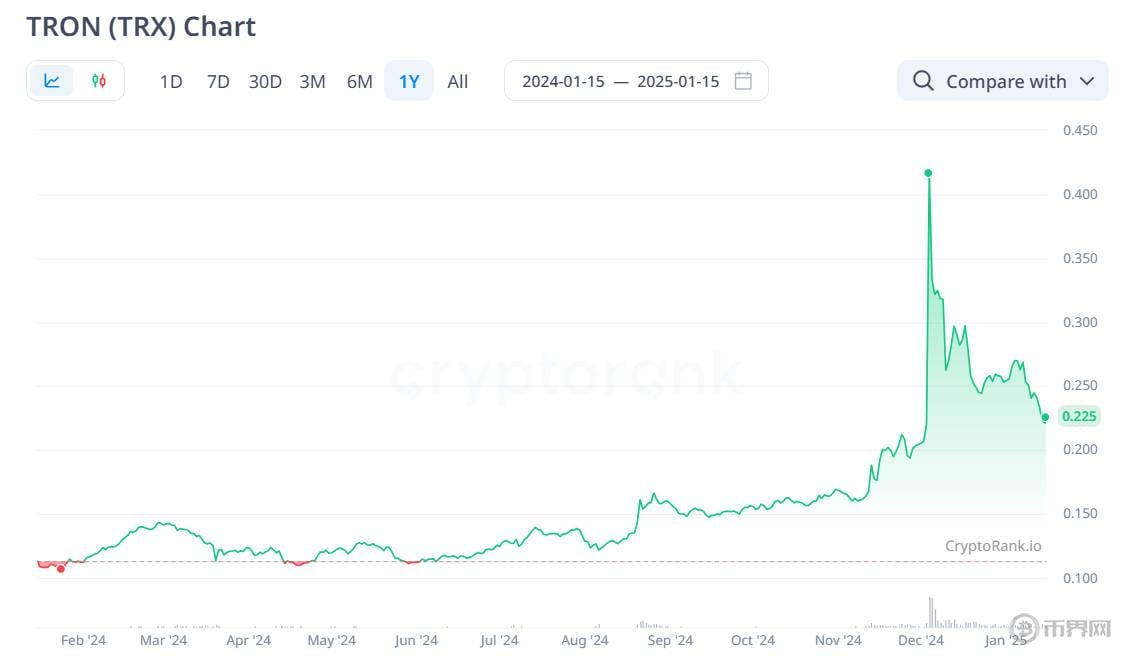Expand the Compare with dropdown chevron
The width and height of the screenshot is (1122, 656).
1088,82
